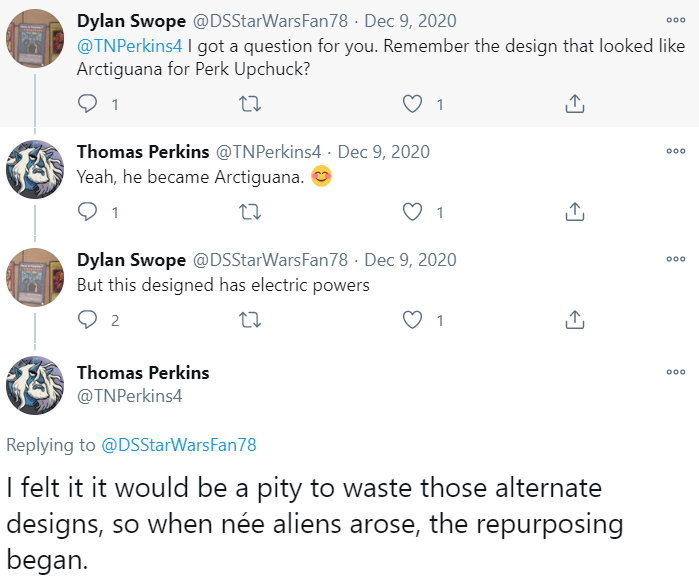Open Dec 9, 2020 timestamp on 'electric powers' tweet
The image size is (699, 580).
[x=411, y=260]
